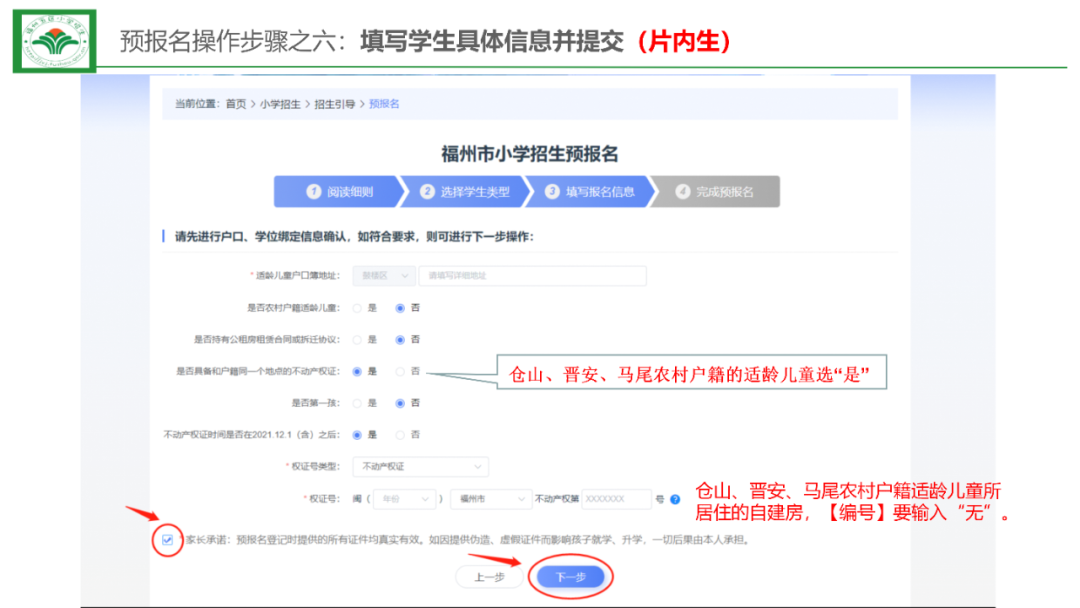
Task: Select 是 for 是否农村户籍适龄儿童
Action: [357, 308]
